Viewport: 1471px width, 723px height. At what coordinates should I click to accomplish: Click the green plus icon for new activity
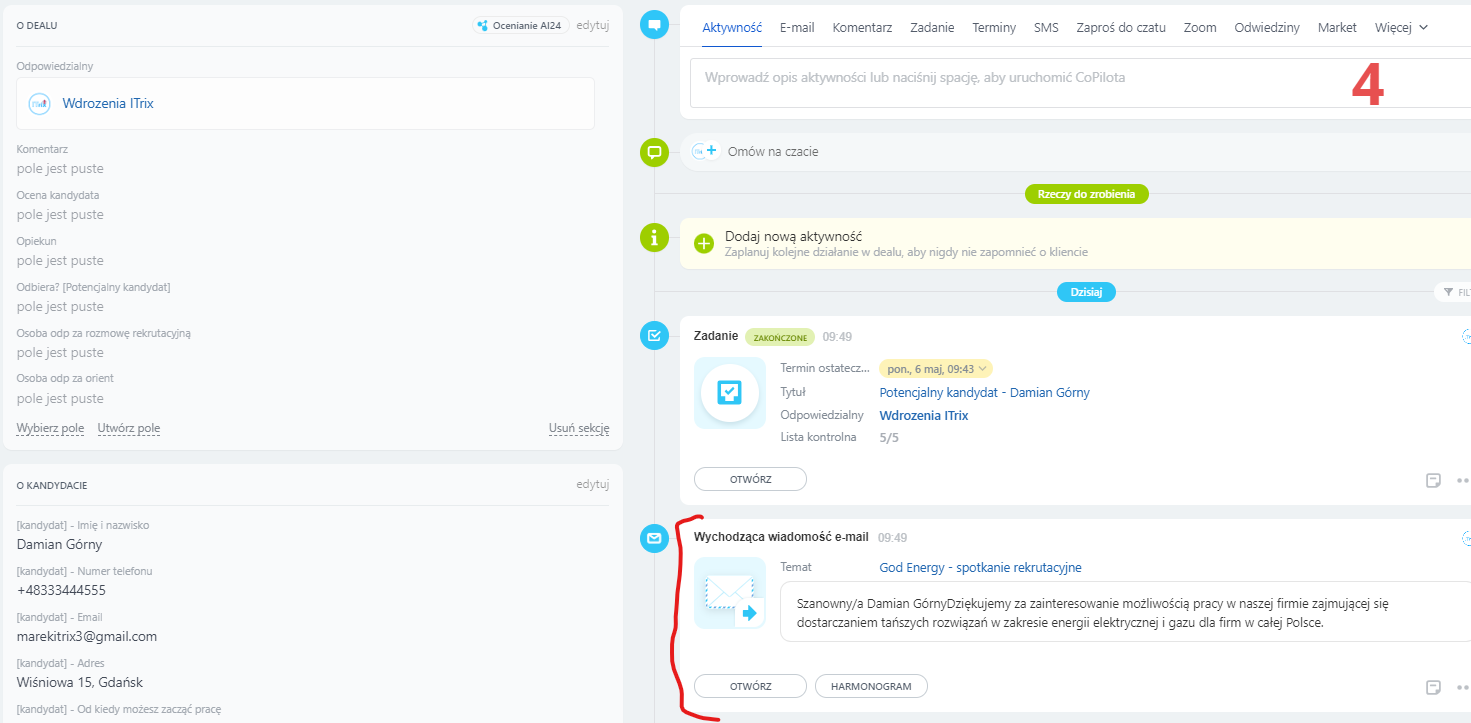[x=704, y=243]
